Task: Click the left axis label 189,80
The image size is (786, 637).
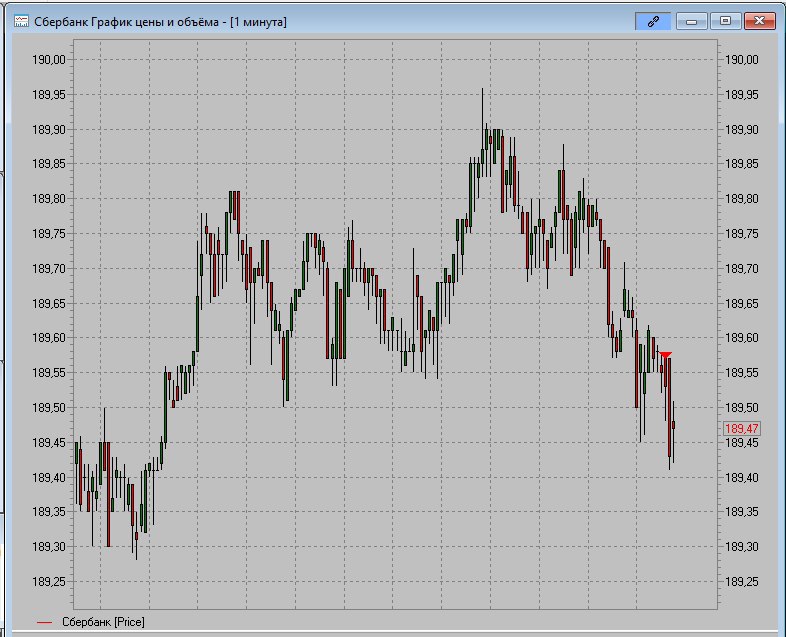Action: pos(49,198)
